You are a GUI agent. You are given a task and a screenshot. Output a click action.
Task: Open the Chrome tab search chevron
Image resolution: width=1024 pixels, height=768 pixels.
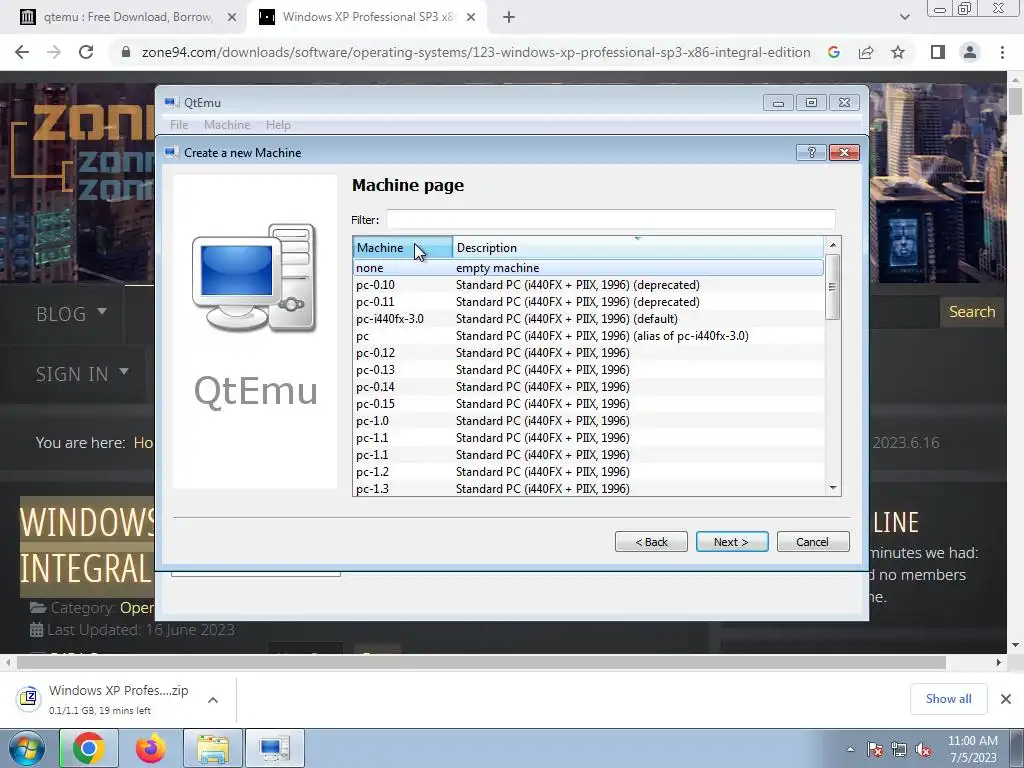point(904,17)
